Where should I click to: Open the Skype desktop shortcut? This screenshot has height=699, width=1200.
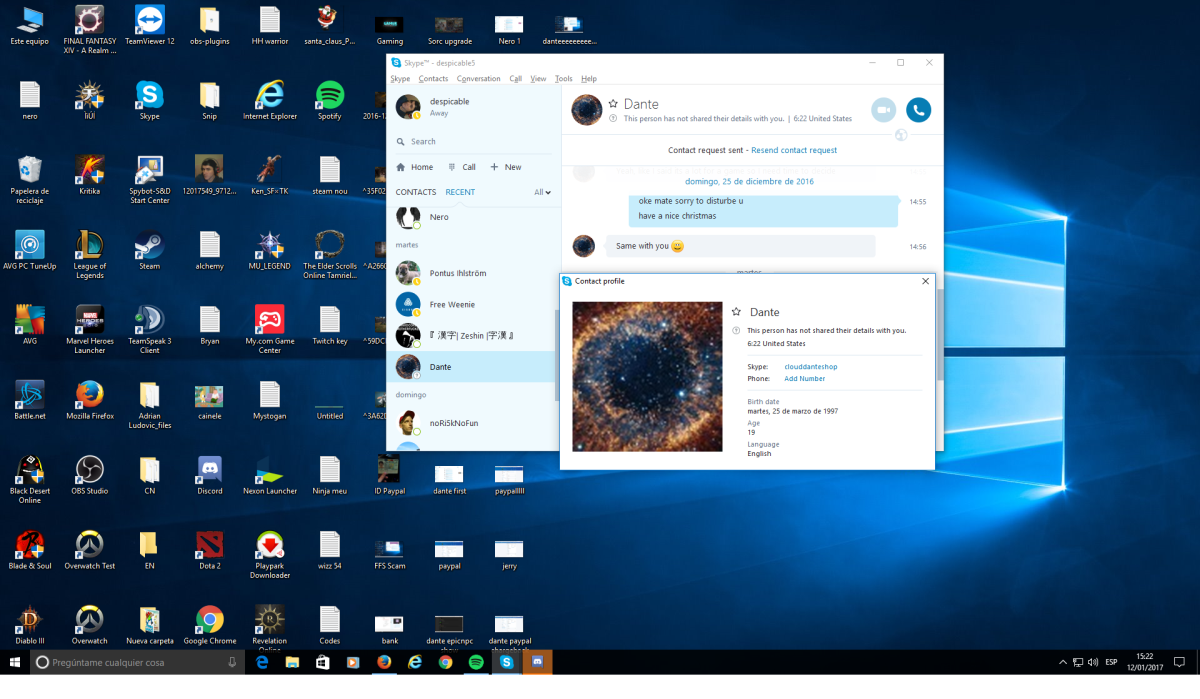(150, 100)
